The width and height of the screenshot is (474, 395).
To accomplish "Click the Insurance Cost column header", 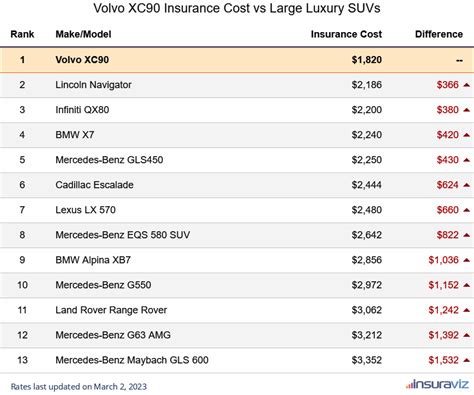I will click(346, 34).
